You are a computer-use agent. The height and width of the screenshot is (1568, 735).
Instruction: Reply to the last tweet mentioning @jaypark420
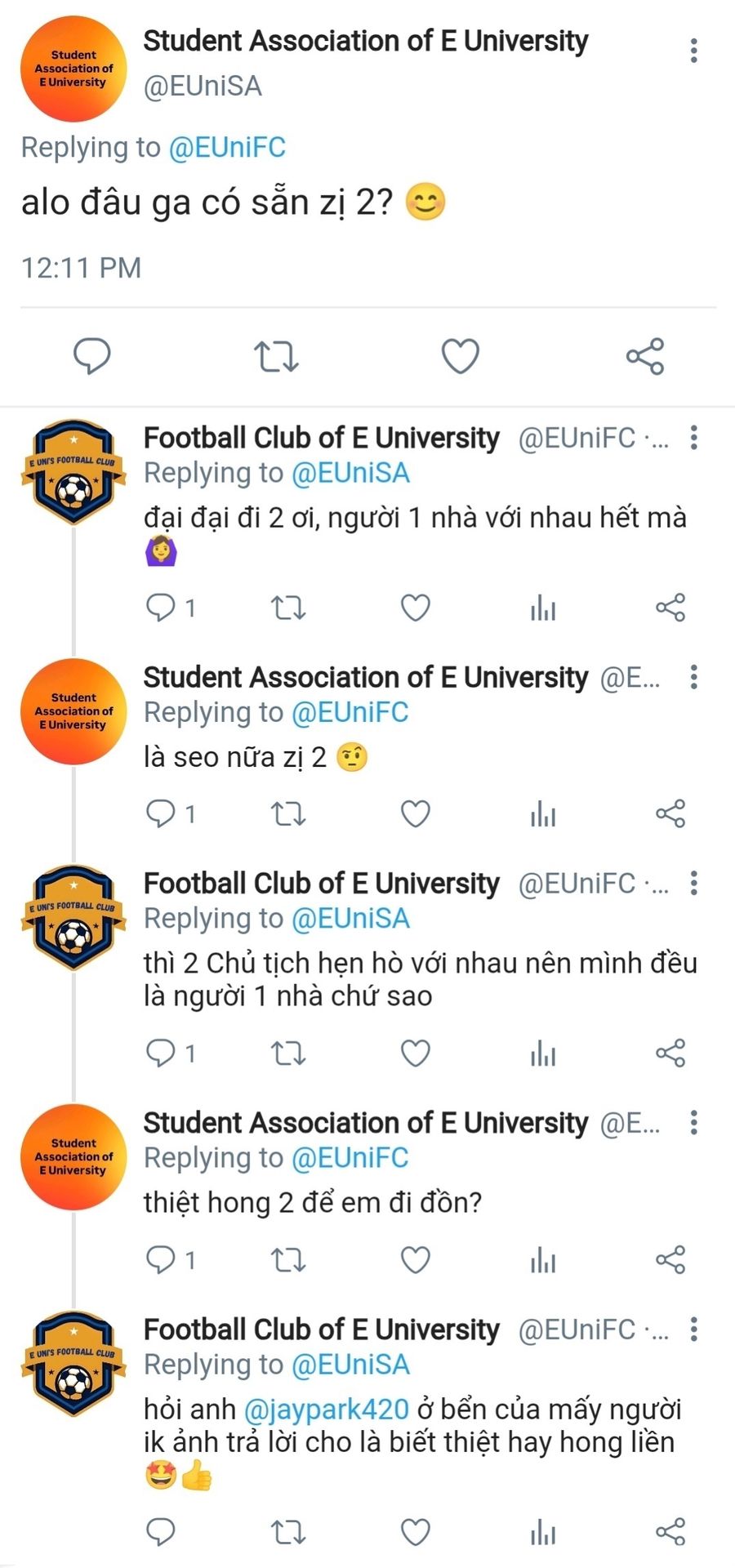click(161, 1532)
